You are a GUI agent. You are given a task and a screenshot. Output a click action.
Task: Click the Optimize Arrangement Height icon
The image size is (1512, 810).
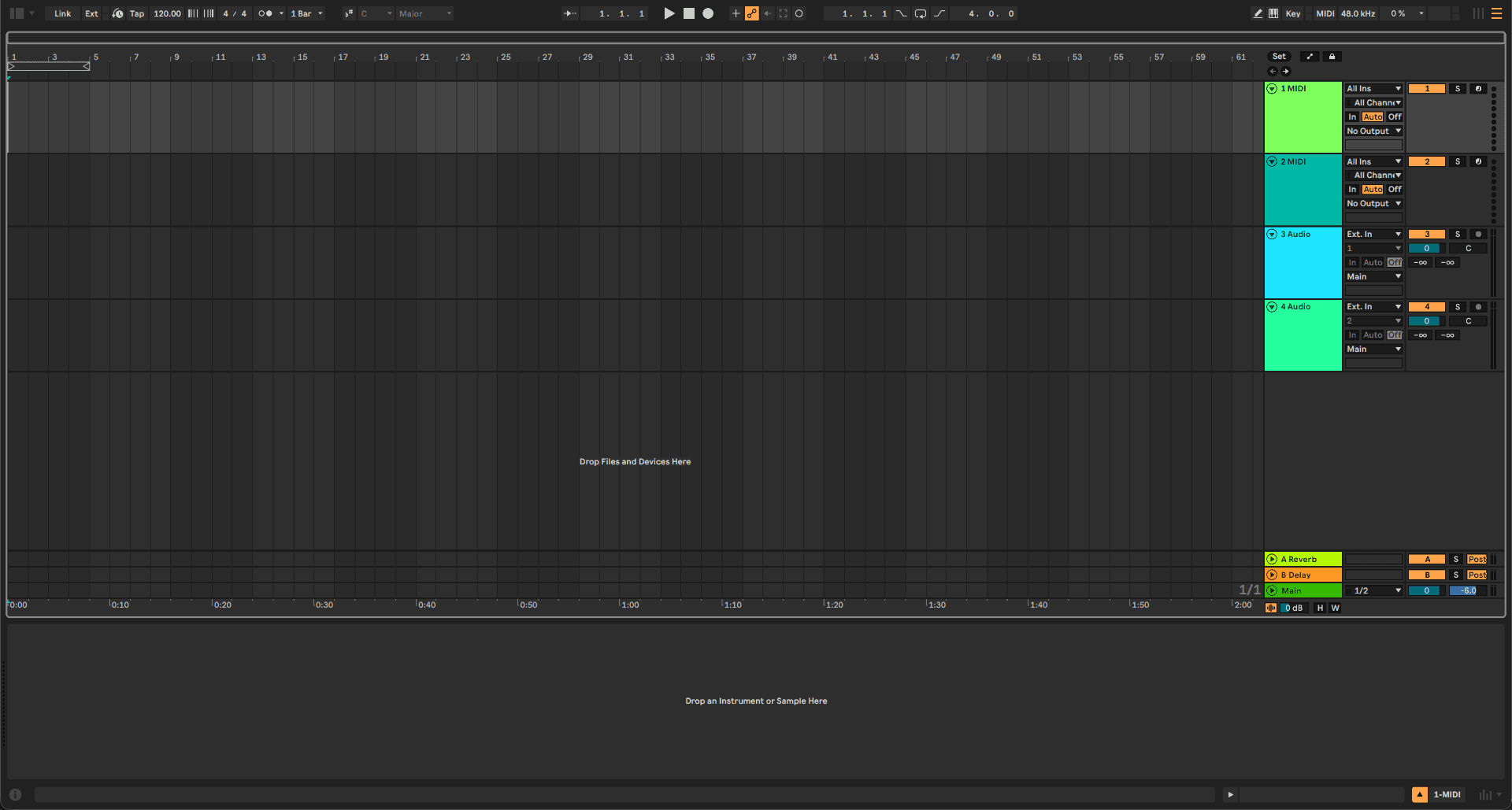coord(1310,57)
